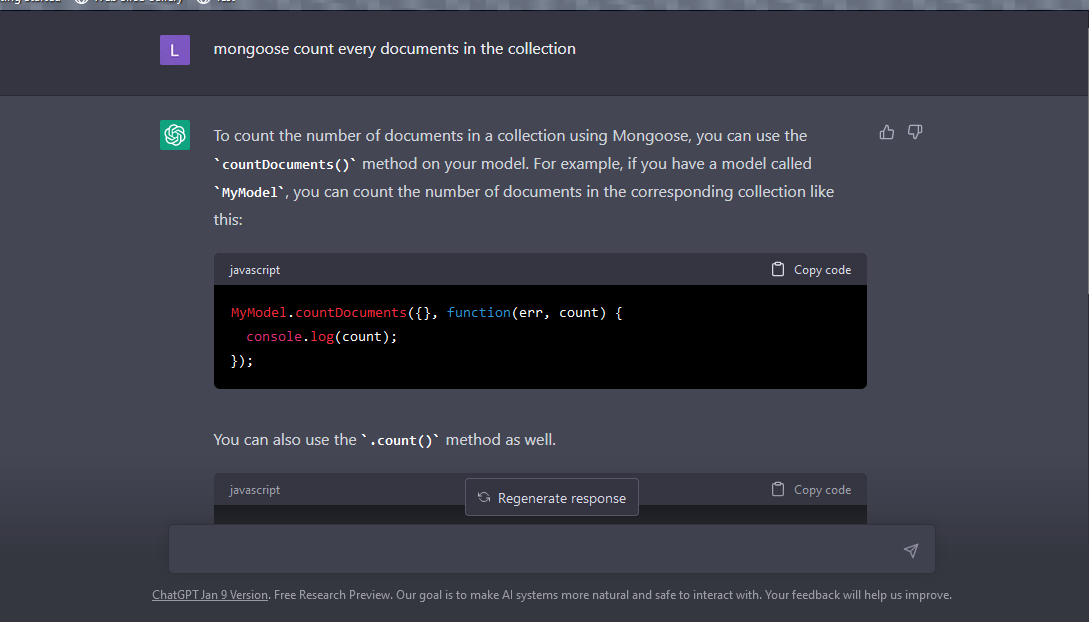Click the thumbs up feedback icon
Image resolution: width=1089 pixels, height=622 pixels.
pos(887,132)
